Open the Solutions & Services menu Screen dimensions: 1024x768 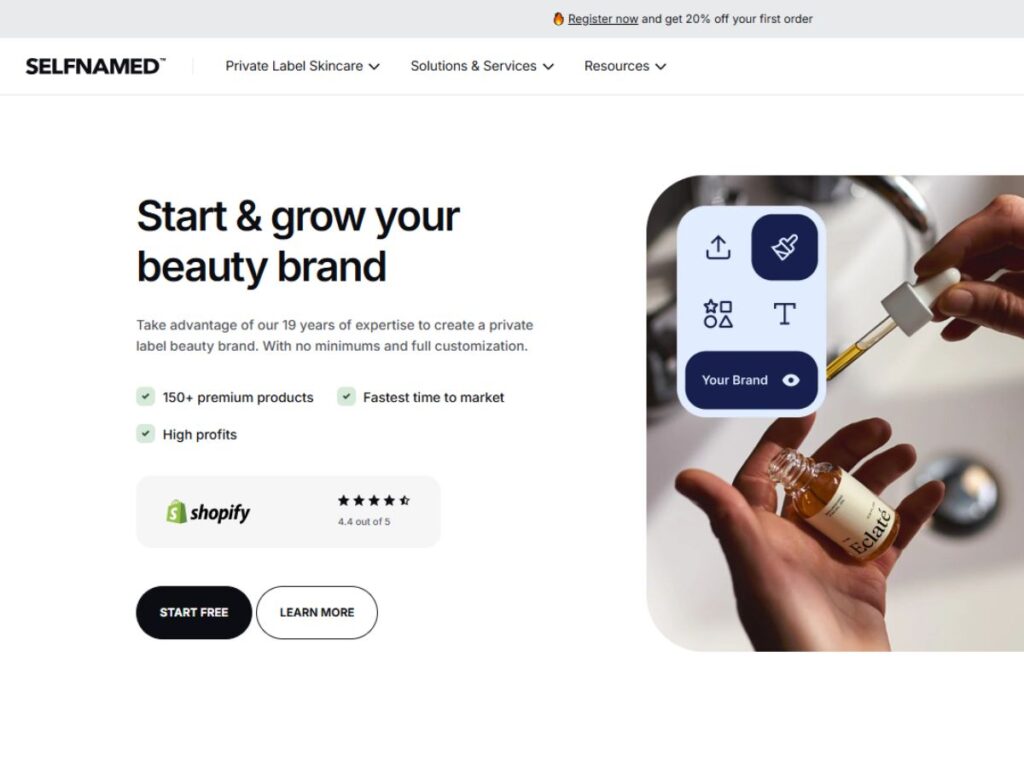click(x=473, y=66)
